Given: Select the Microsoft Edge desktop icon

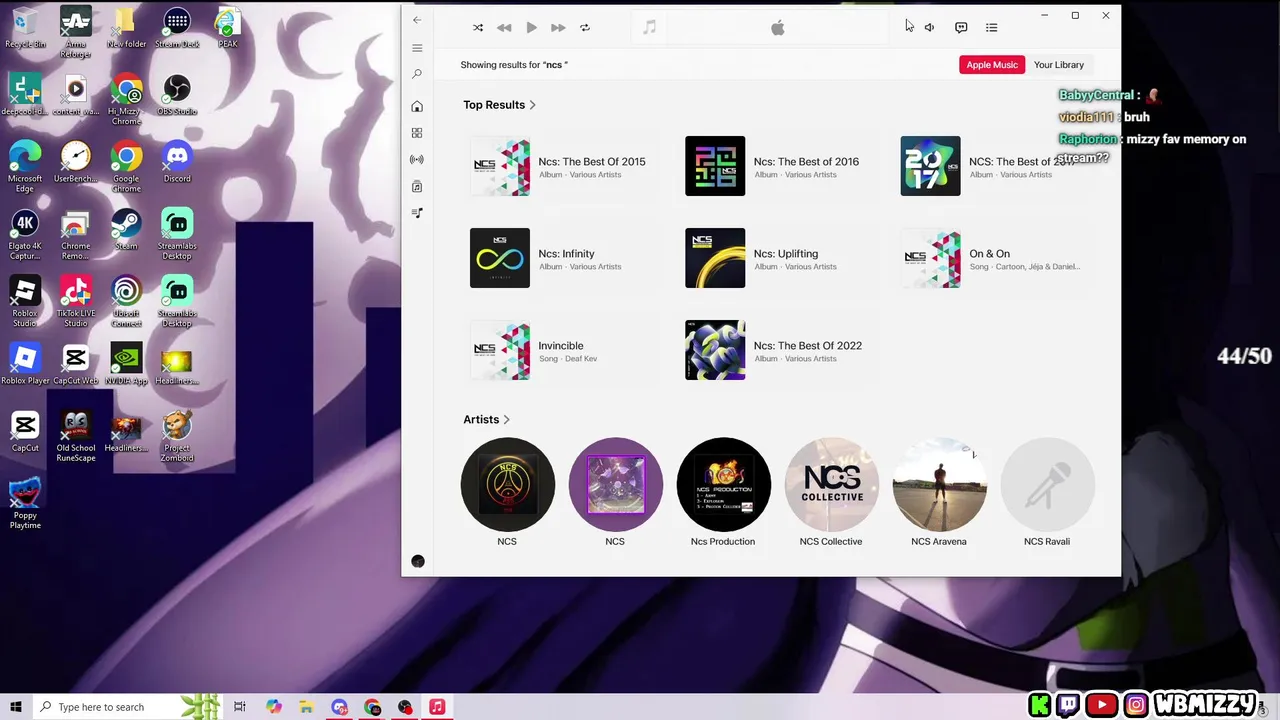Looking at the screenshot, I should pos(25,166).
